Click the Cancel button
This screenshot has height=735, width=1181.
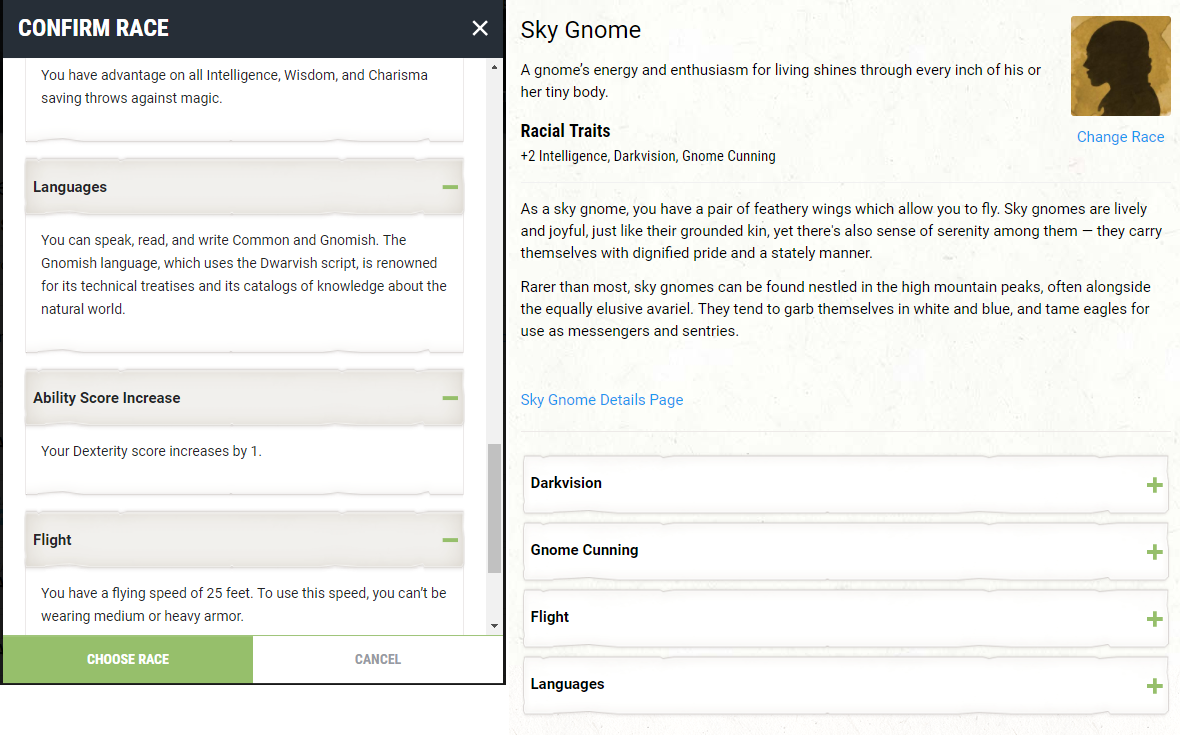[x=377, y=659]
